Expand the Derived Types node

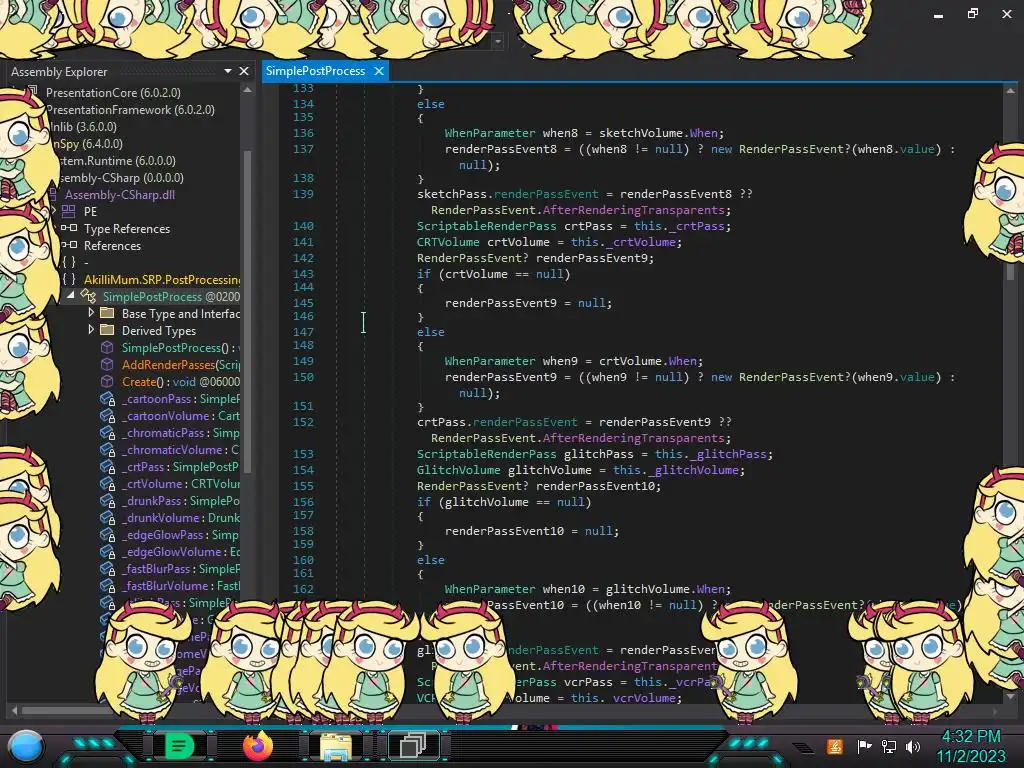(x=91, y=330)
